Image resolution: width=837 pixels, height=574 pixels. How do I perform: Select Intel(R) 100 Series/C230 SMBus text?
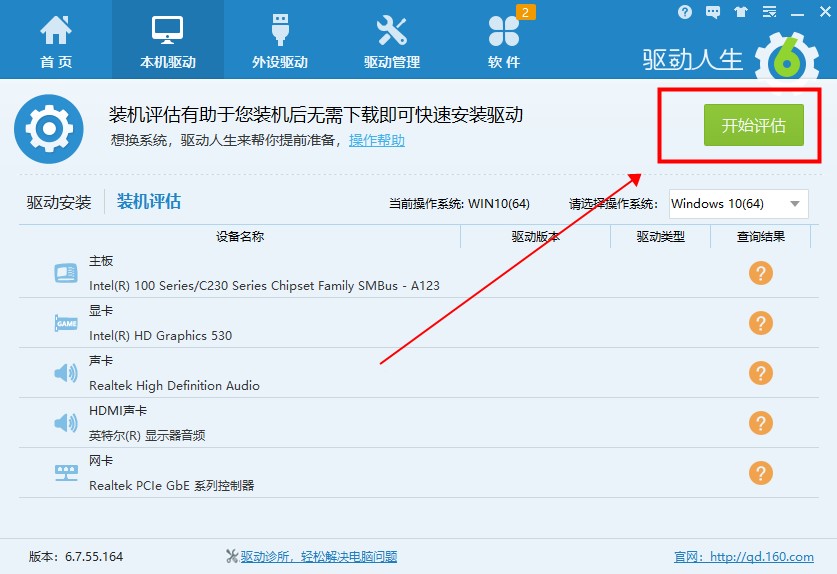[x=264, y=286]
